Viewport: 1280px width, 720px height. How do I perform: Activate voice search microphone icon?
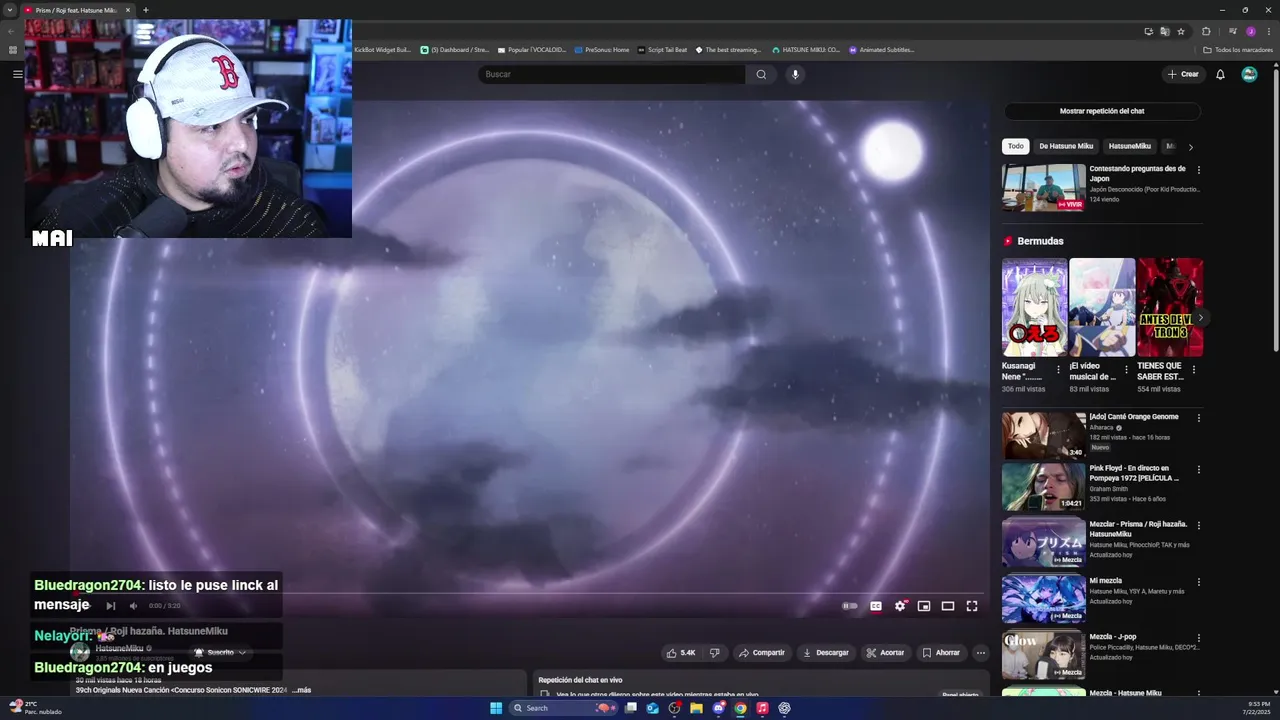(795, 74)
